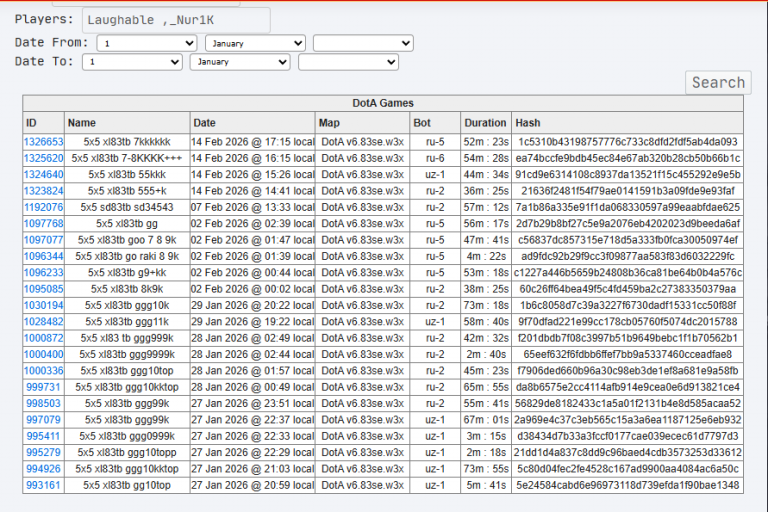Click the Name column header
The image size is (768, 512).
tap(127, 123)
